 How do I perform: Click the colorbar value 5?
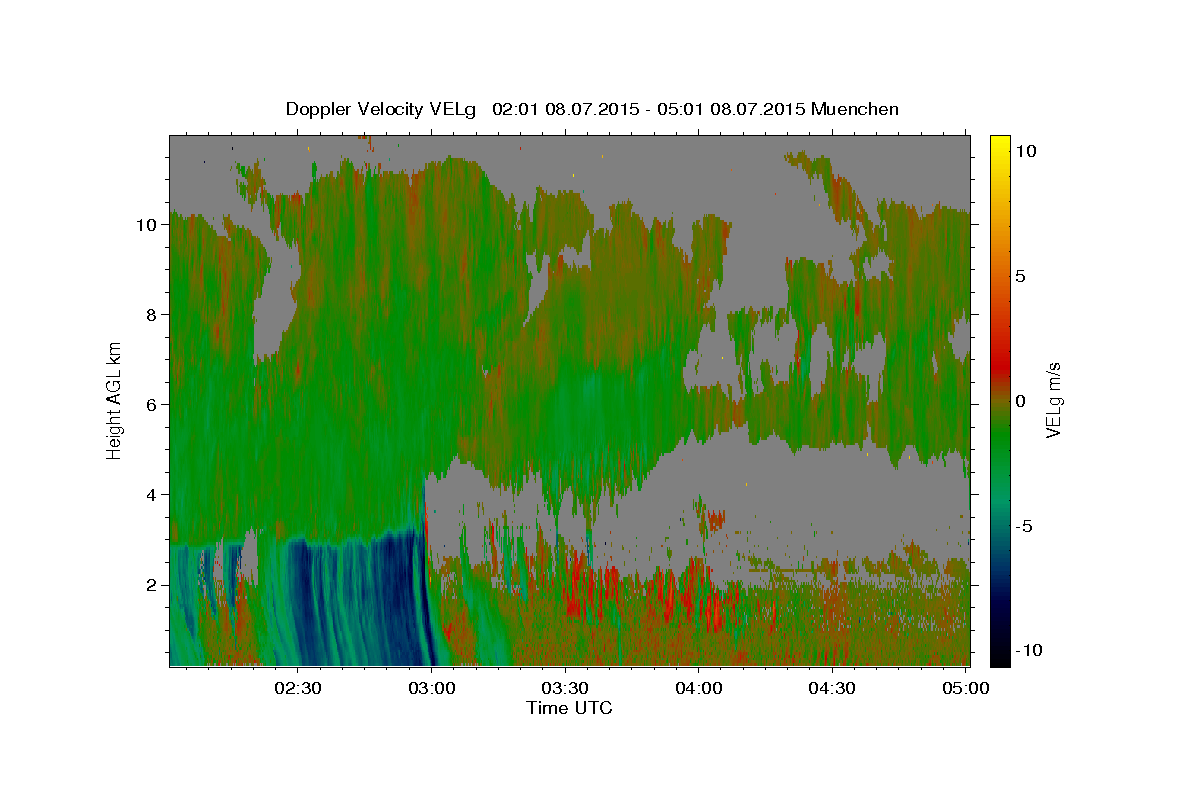1021,276
